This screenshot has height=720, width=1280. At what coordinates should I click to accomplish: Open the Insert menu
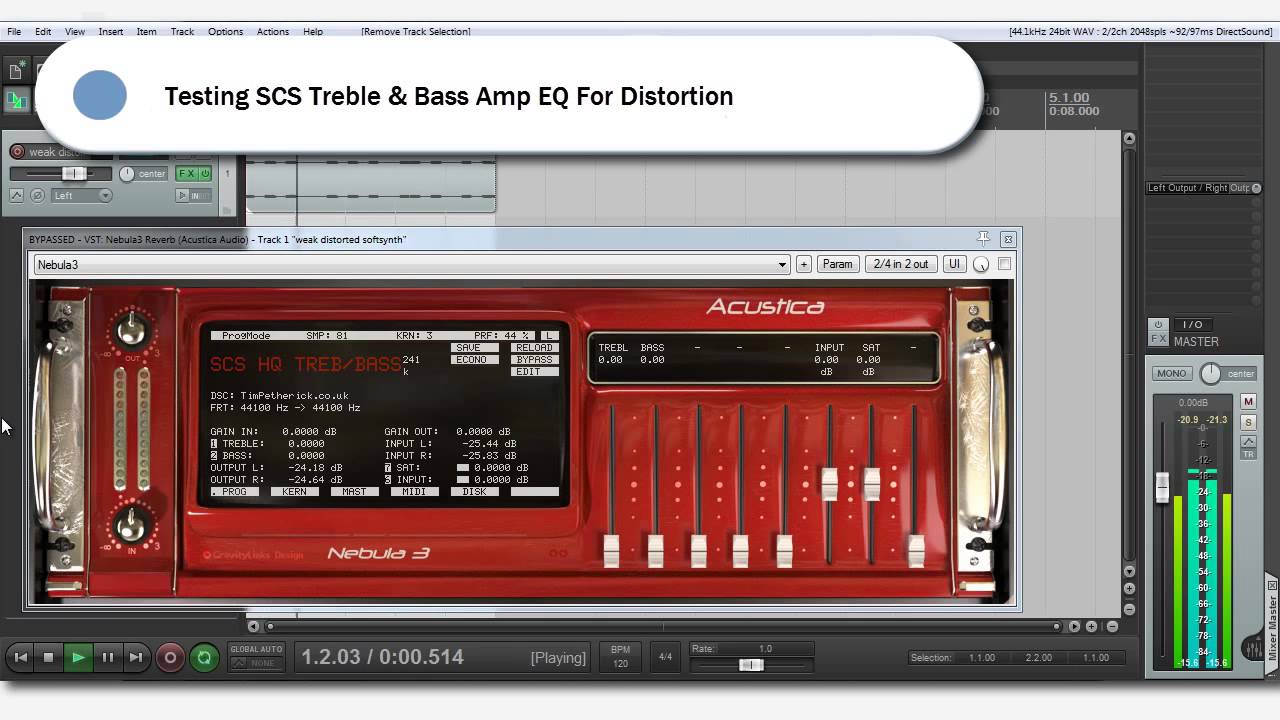[x=111, y=32]
